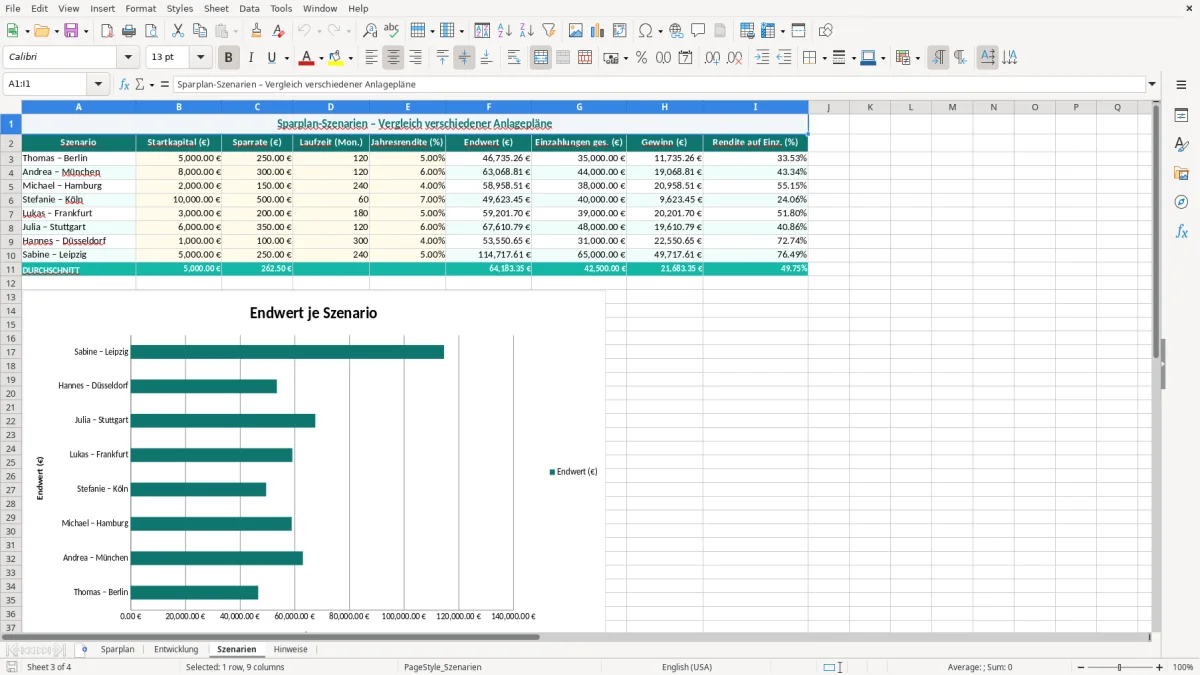Expand the Name Box dropdown
This screenshot has width=1200, height=675.
[98, 84]
